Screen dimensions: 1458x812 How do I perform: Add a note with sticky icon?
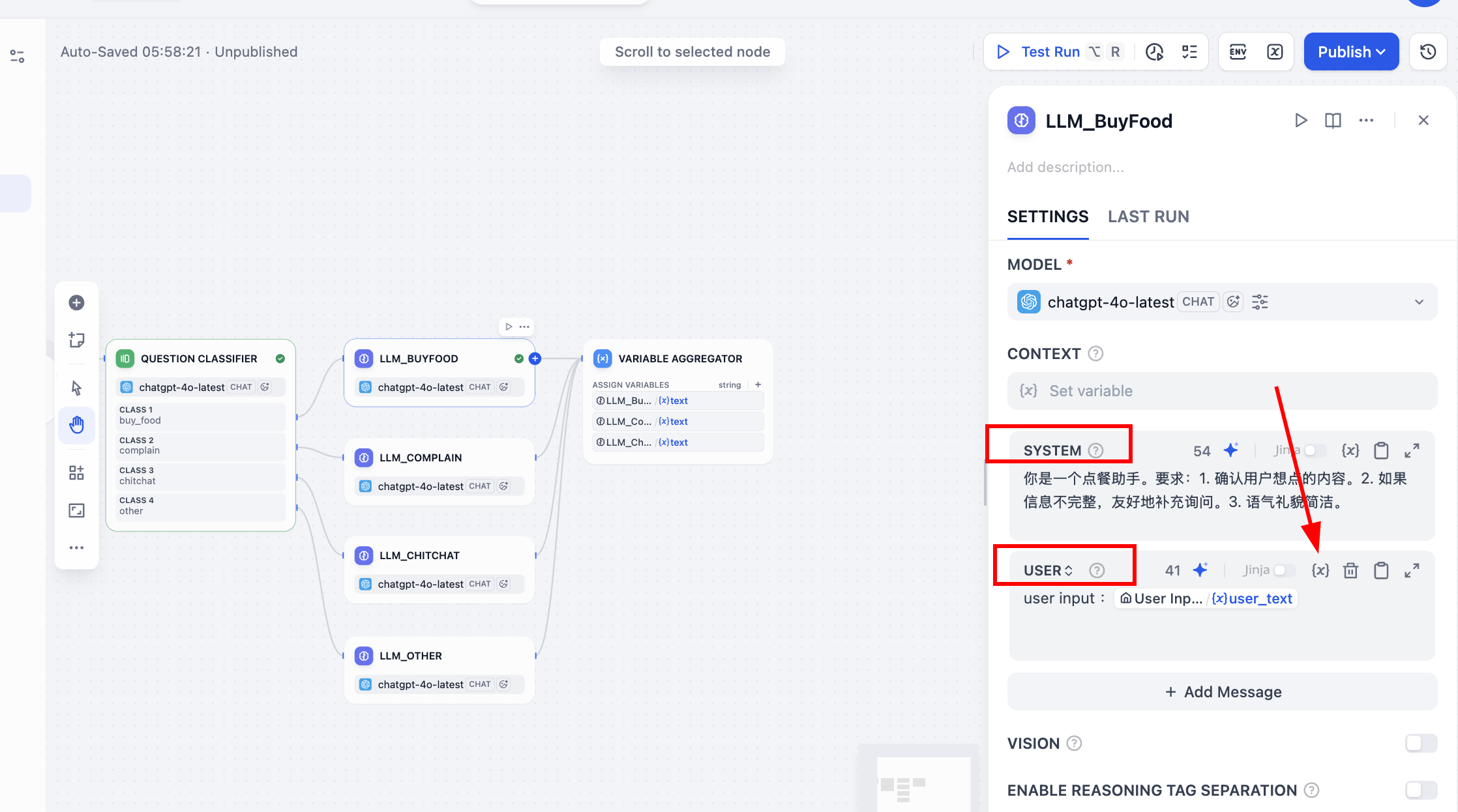76,340
